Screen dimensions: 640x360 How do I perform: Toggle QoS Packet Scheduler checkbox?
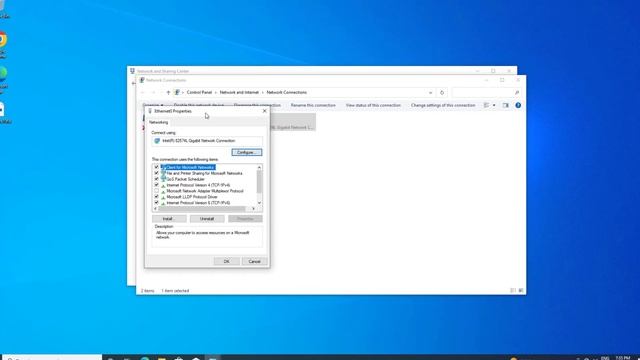(156, 179)
